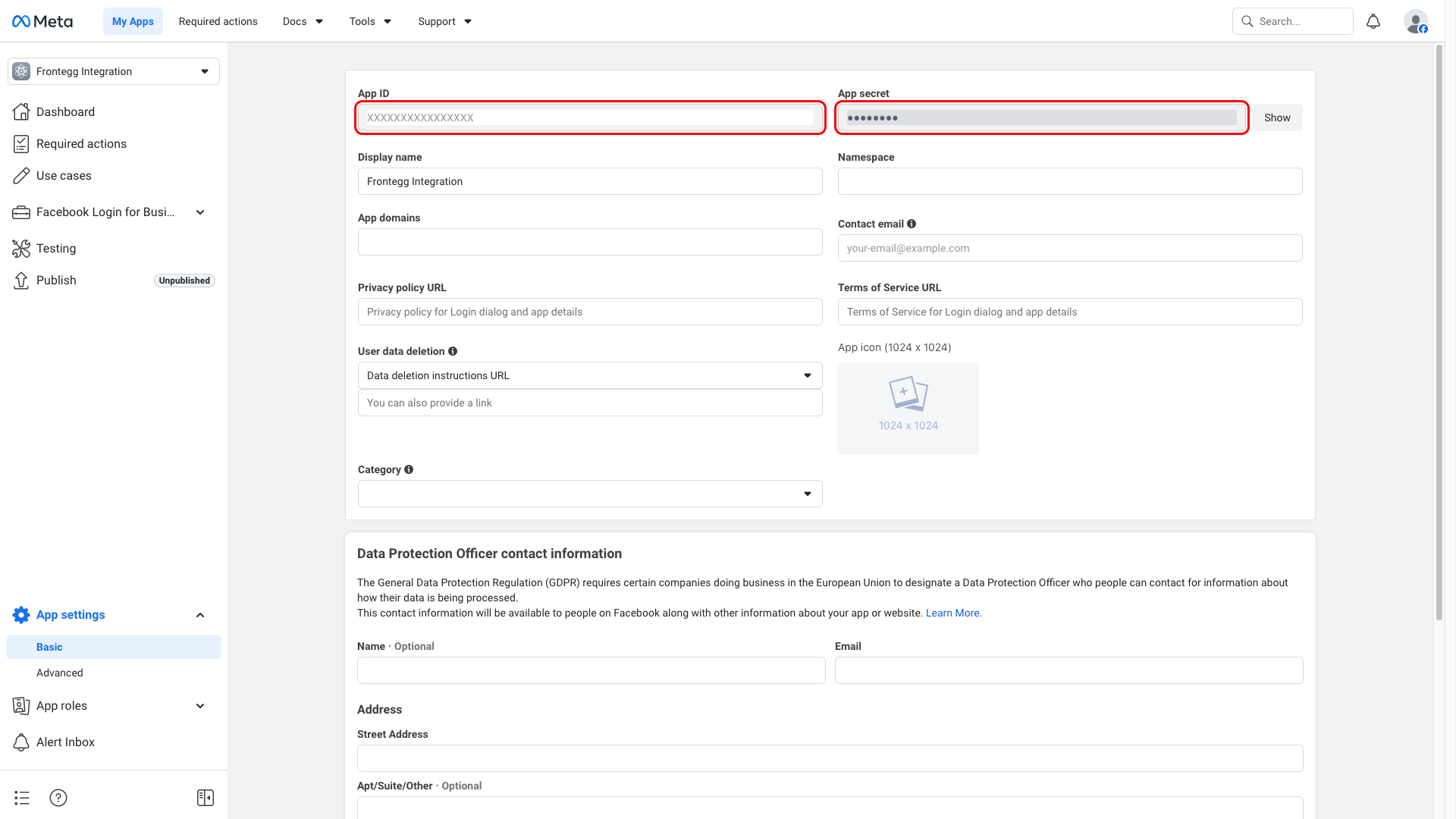Click the Publish upload icon
This screenshot has height=819, width=1456.
(x=21, y=280)
